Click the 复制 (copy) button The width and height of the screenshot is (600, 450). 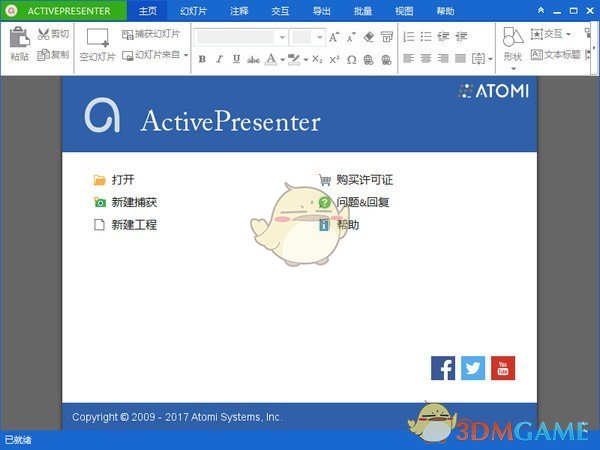pyautogui.click(x=53, y=55)
